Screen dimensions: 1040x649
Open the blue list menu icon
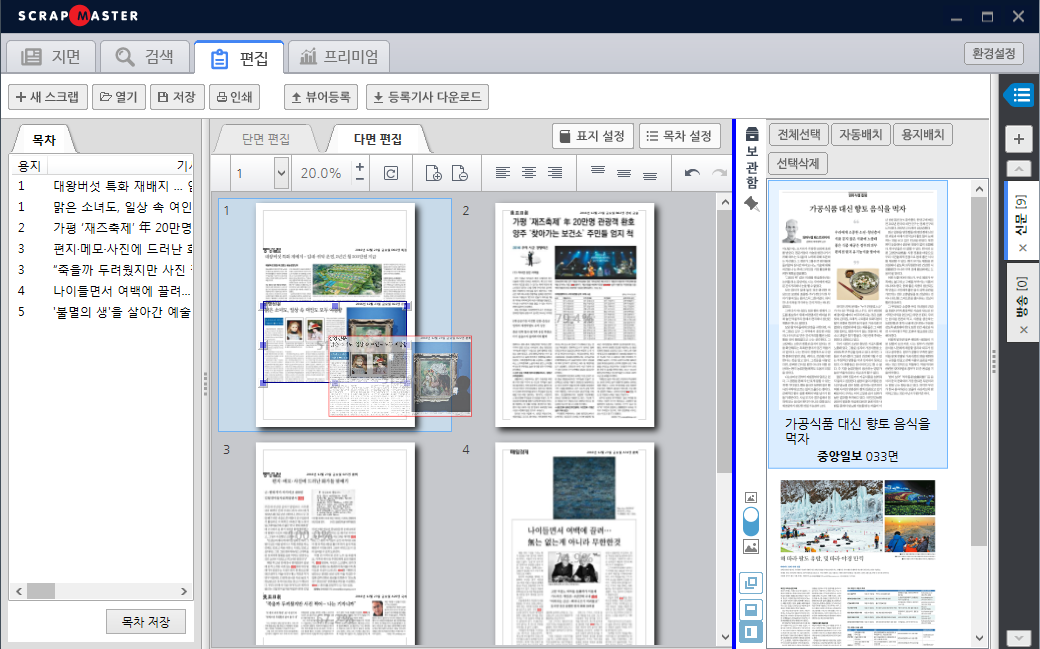[1020, 96]
